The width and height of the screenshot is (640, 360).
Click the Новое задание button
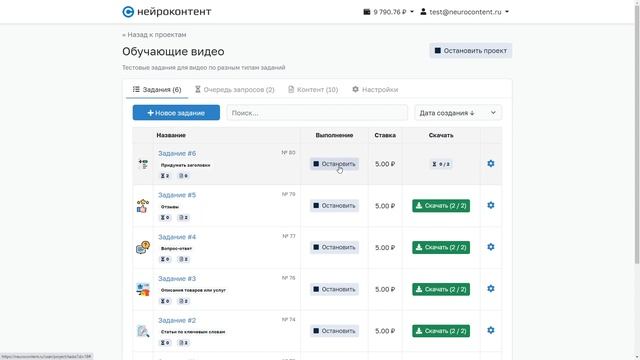pos(176,113)
